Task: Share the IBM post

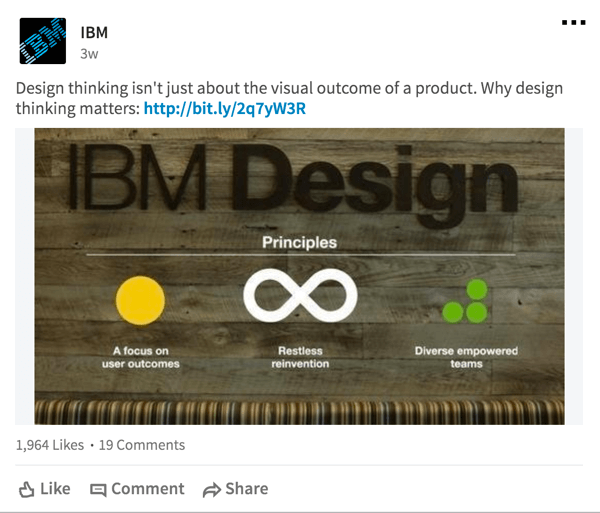Action: [235, 489]
